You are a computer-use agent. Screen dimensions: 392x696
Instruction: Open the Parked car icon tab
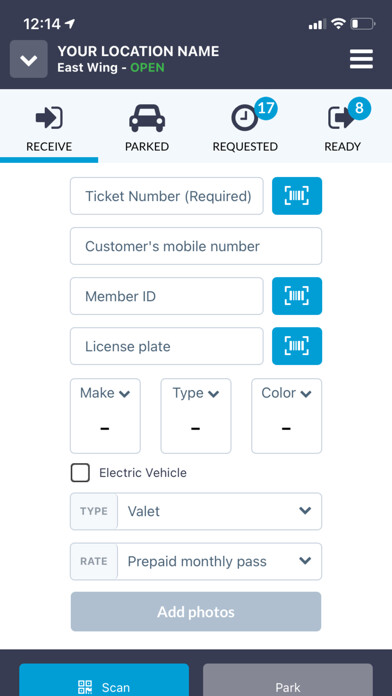click(x=147, y=118)
